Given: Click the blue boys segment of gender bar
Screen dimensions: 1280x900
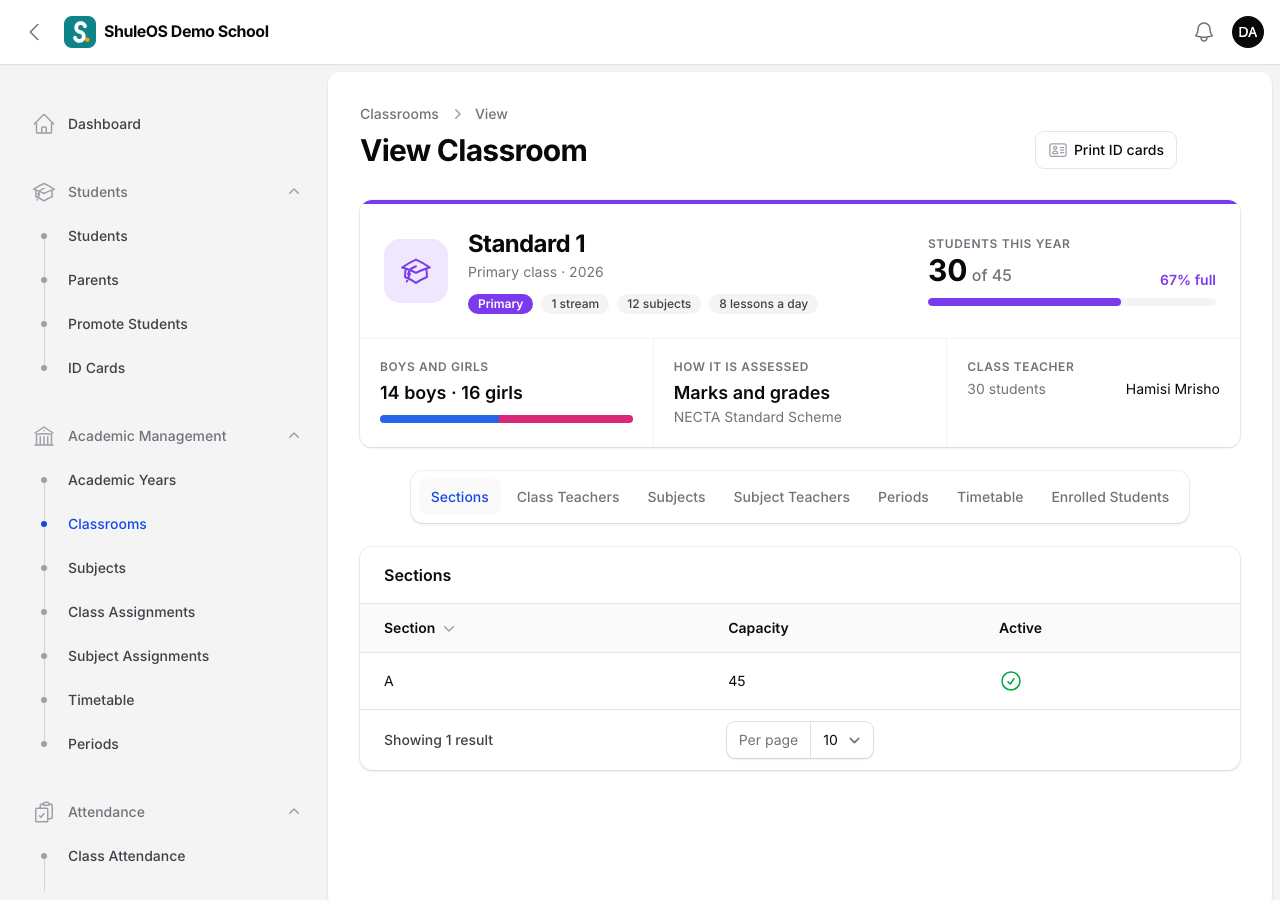Looking at the screenshot, I should click(440, 419).
